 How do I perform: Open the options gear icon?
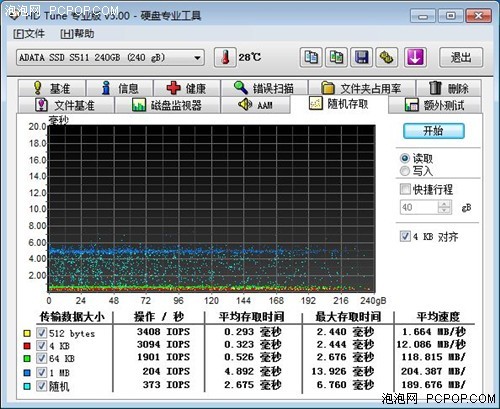[387, 57]
